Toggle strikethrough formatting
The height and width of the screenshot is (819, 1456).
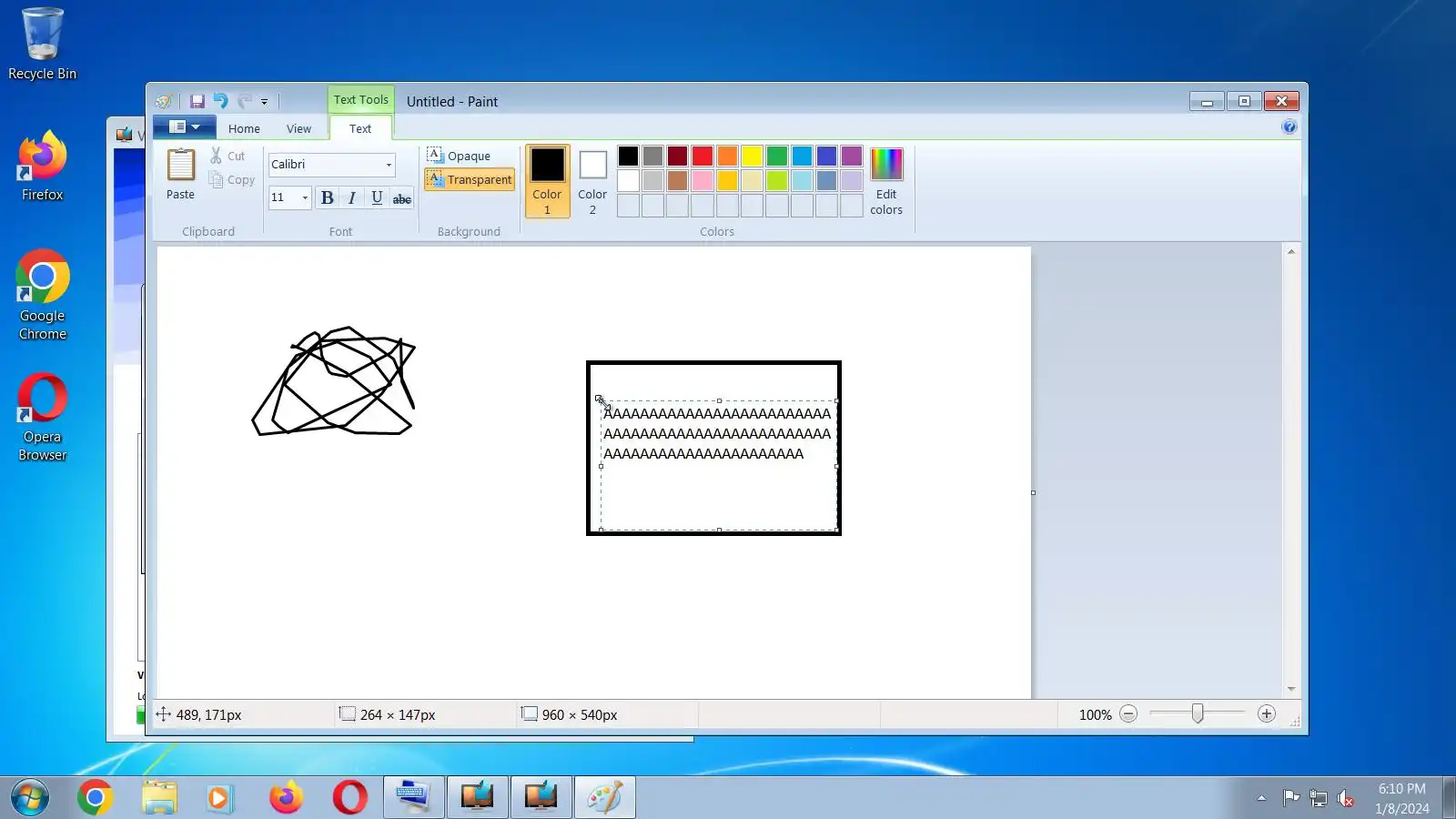click(402, 198)
